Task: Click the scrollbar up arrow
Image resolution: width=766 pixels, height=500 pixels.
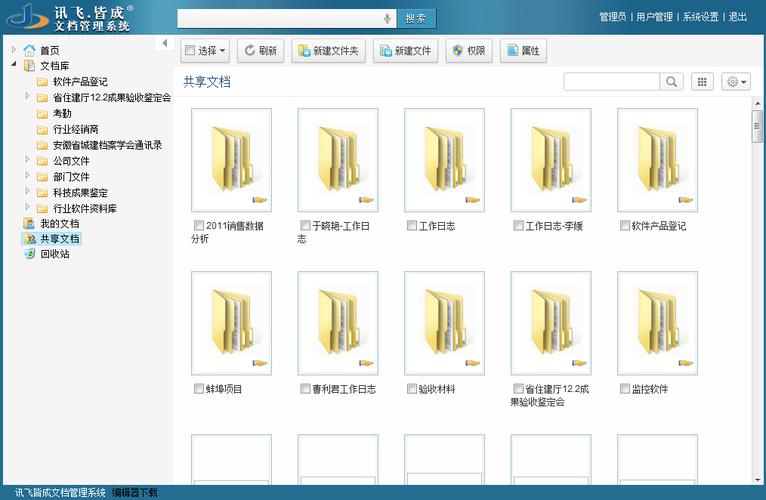Action: point(757,103)
